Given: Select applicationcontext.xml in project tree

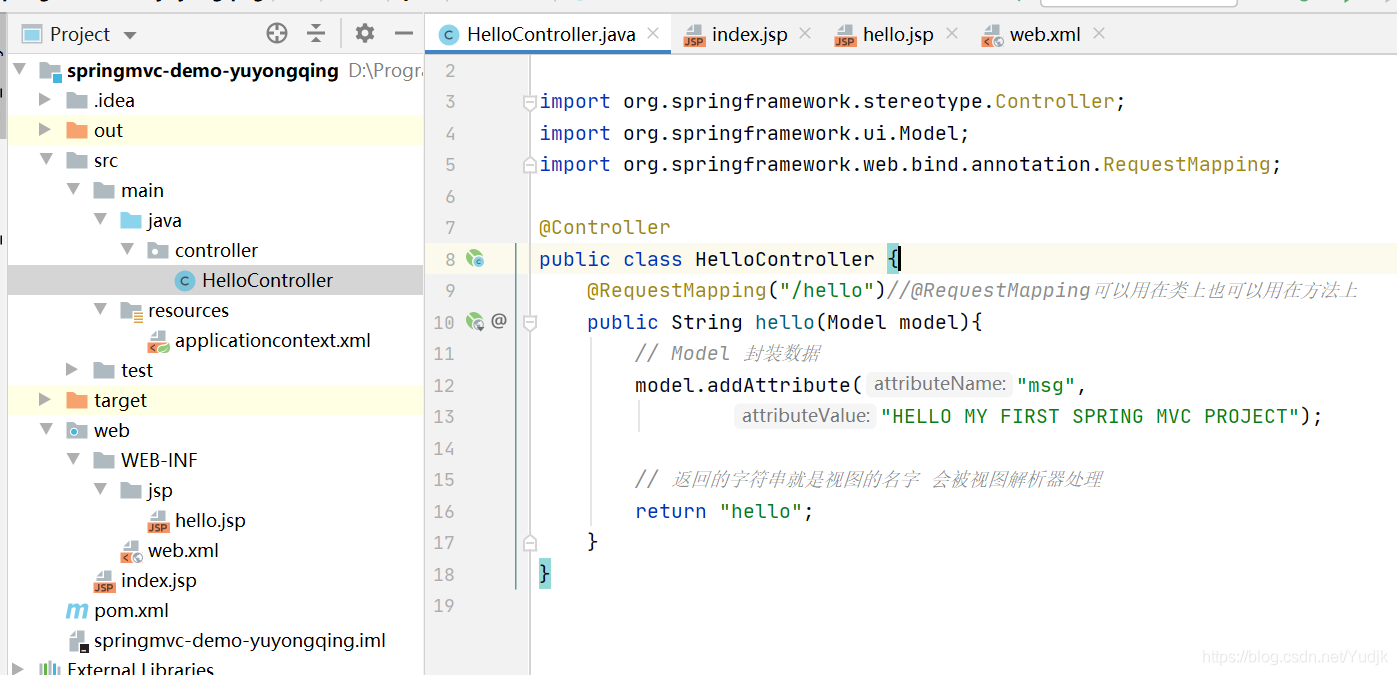Looking at the screenshot, I should point(272,340).
